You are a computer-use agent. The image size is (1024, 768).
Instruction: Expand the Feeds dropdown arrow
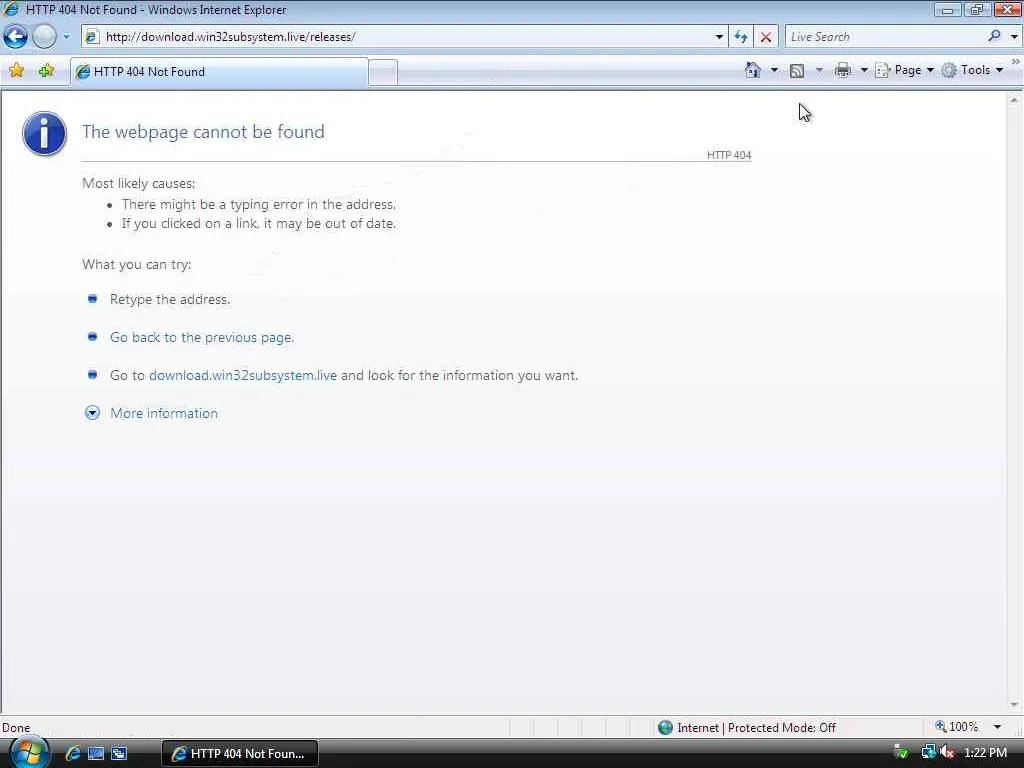click(x=819, y=70)
